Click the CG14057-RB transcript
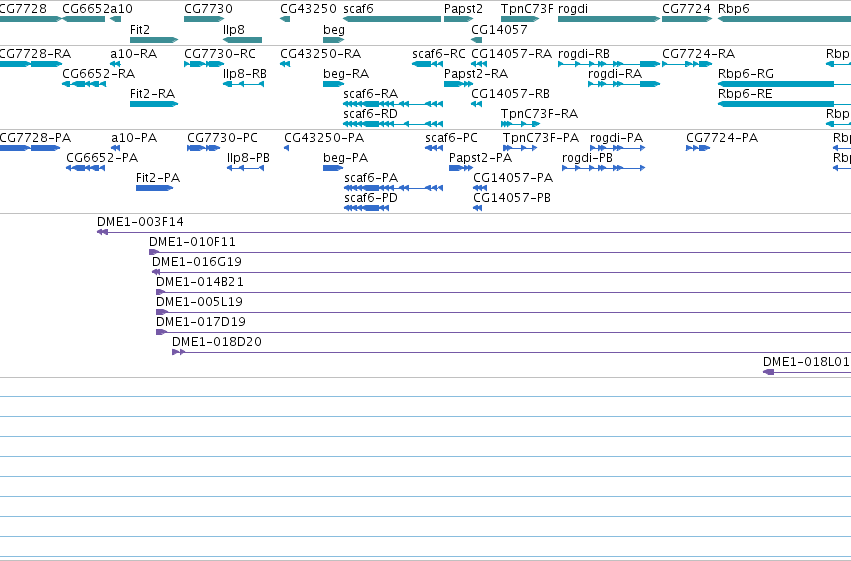 (477, 104)
